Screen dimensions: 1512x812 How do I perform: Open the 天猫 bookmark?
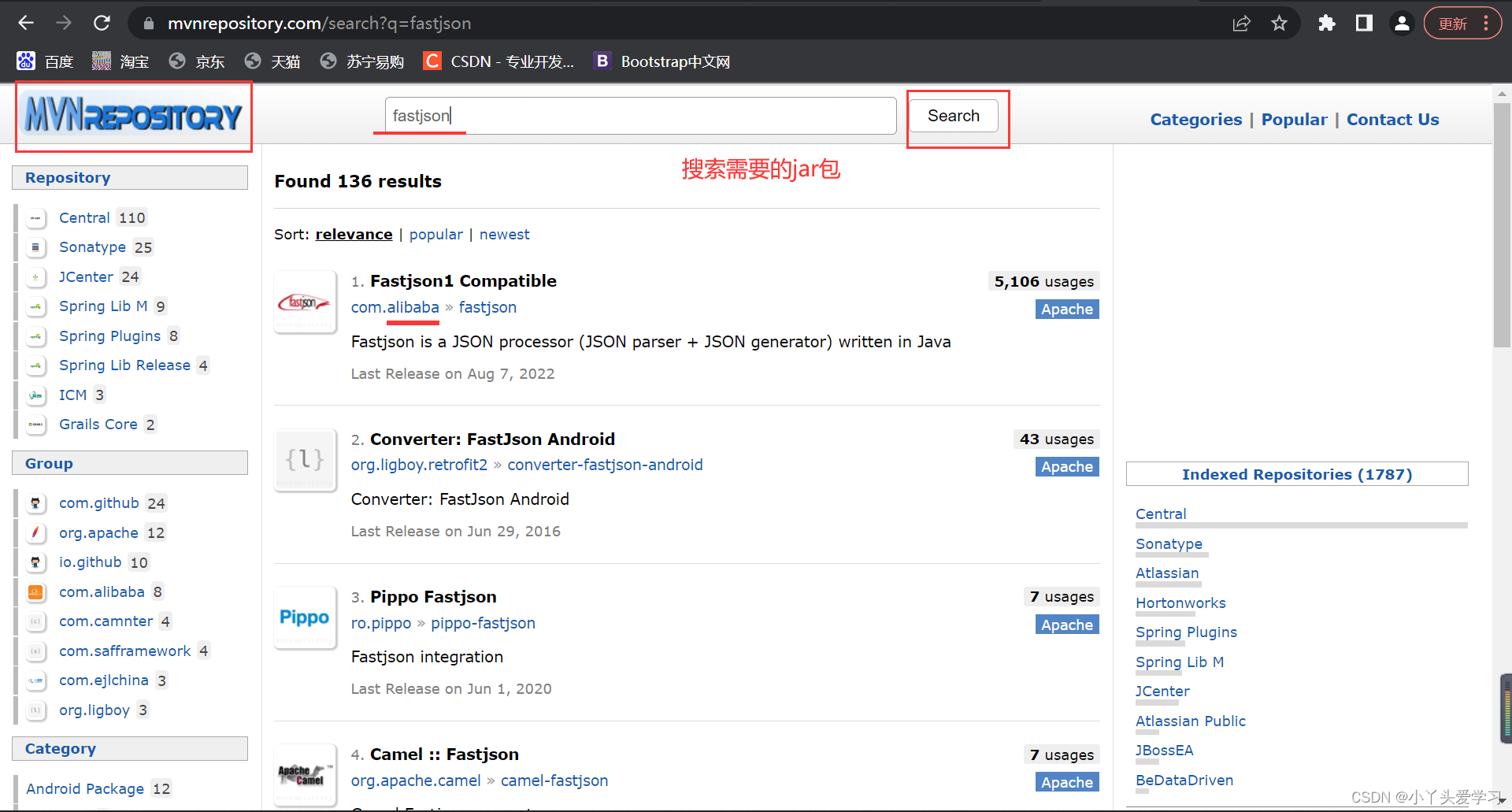272,61
